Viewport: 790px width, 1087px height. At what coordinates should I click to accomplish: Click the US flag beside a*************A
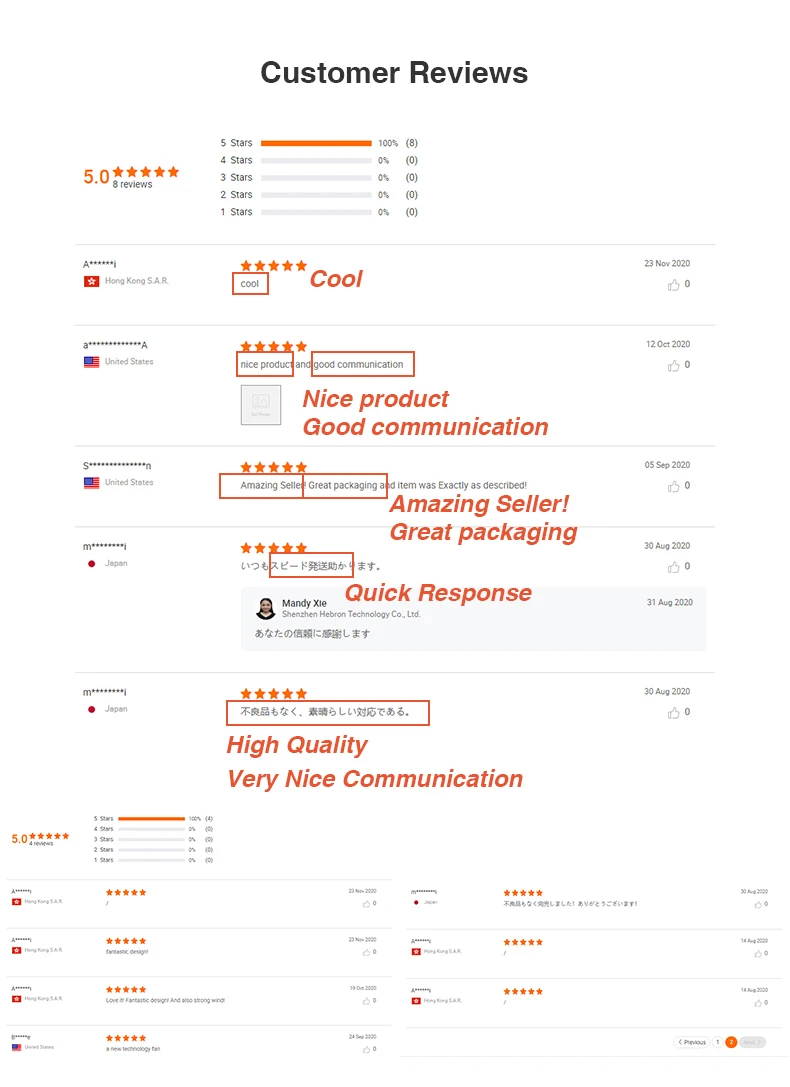point(91,362)
